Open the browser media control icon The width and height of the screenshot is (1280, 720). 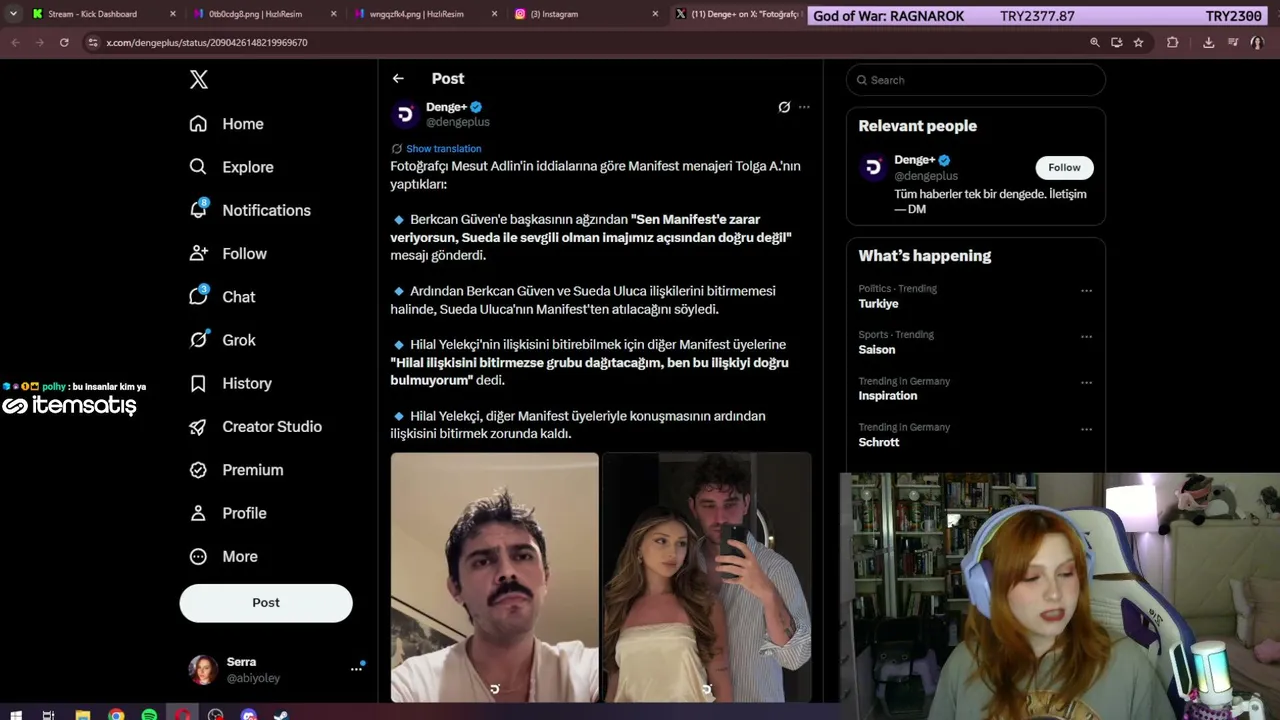click(1234, 42)
